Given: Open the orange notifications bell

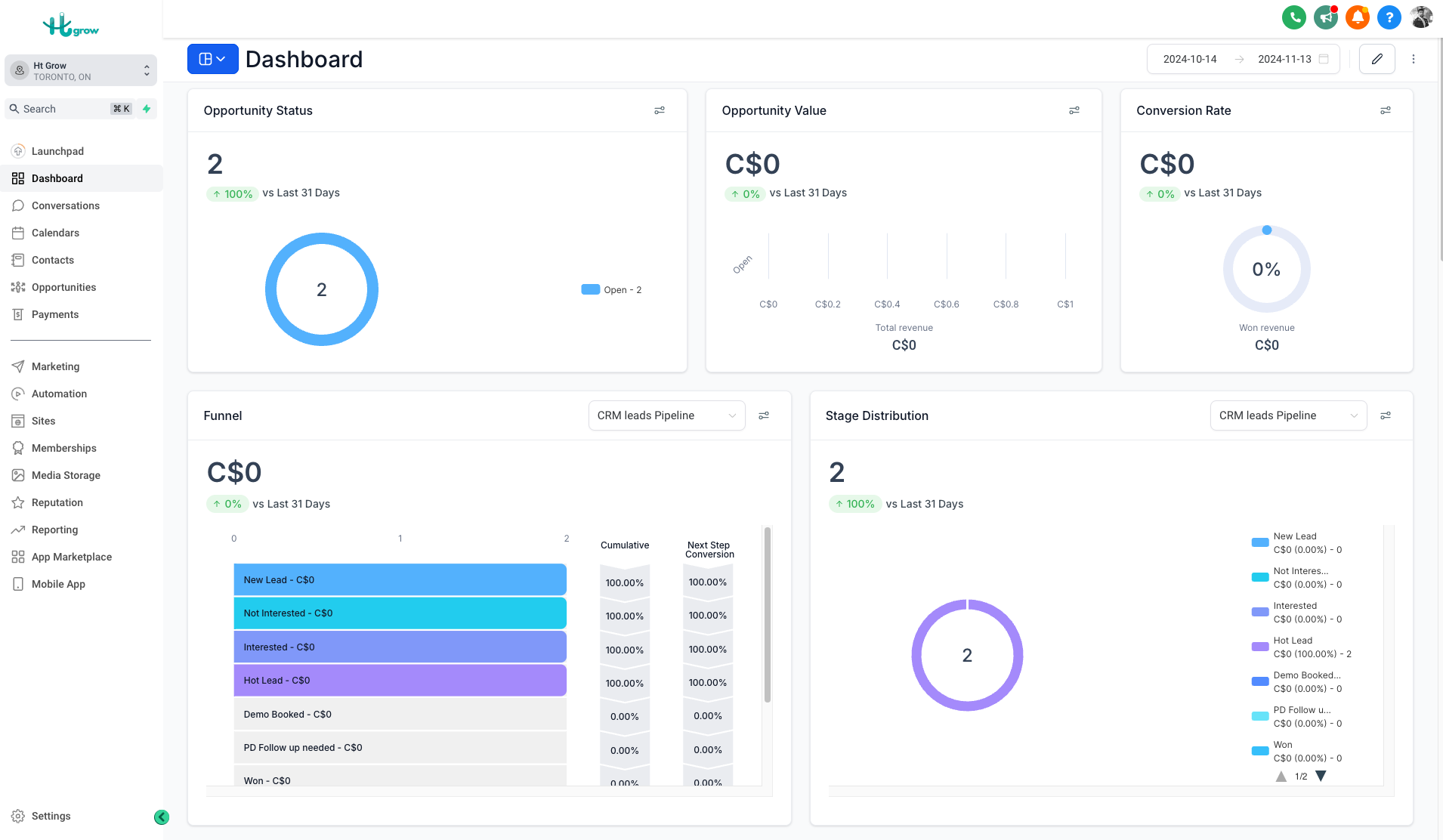Looking at the screenshot, I should point(1358,17).
